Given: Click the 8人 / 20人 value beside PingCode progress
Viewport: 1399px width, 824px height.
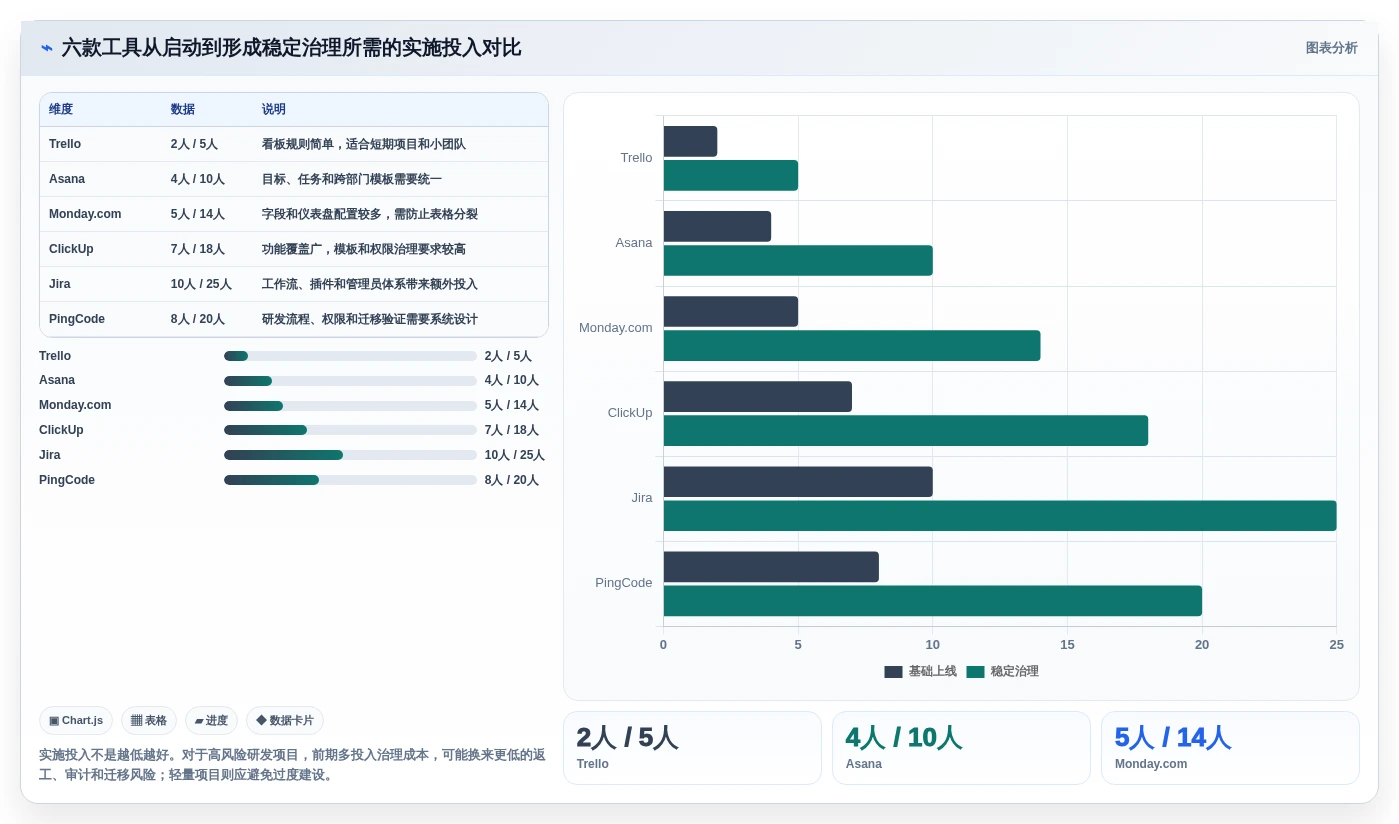Looking at the screenshot, I should [512, 480].
